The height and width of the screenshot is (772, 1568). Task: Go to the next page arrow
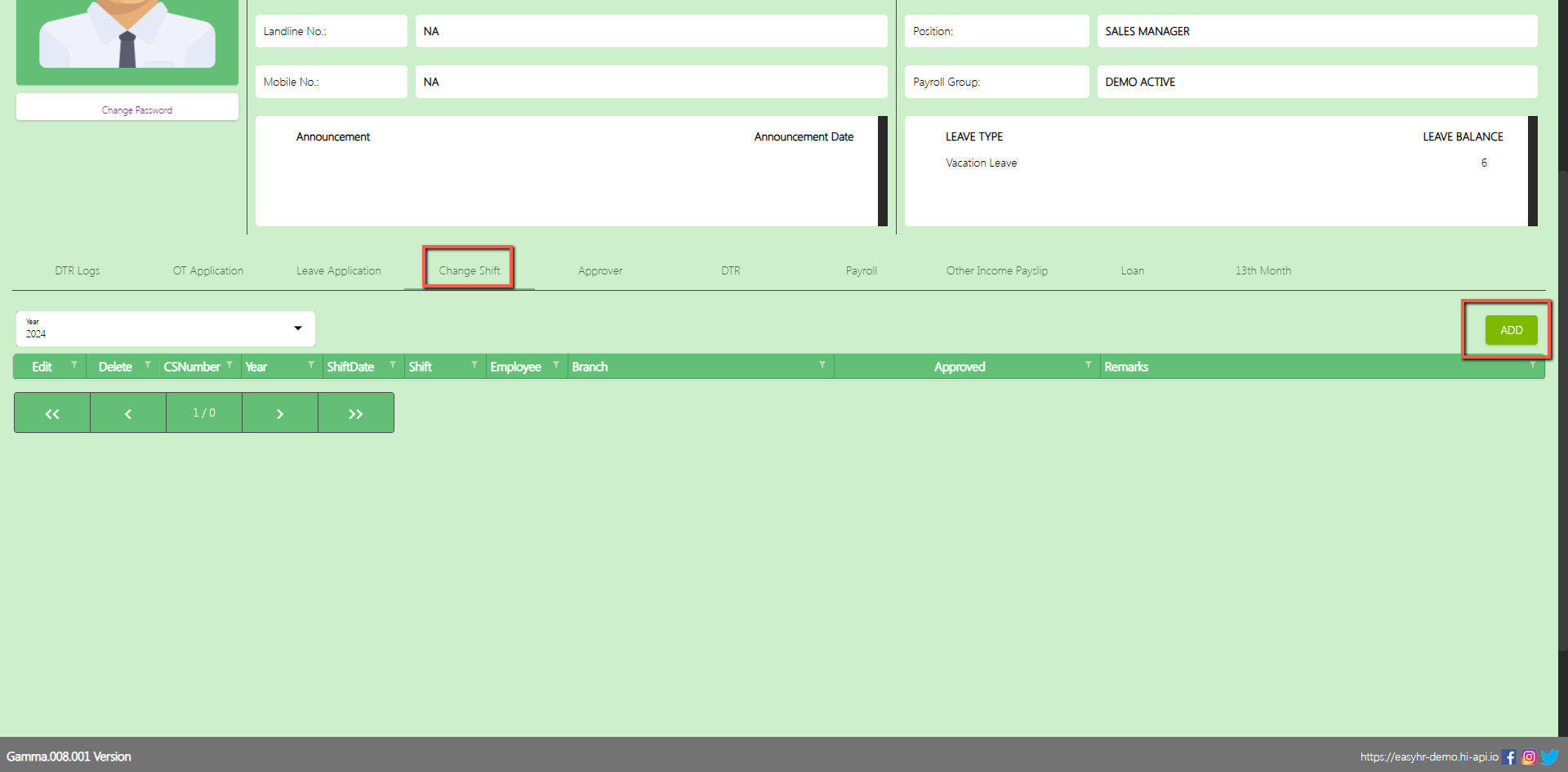point(280,413)
